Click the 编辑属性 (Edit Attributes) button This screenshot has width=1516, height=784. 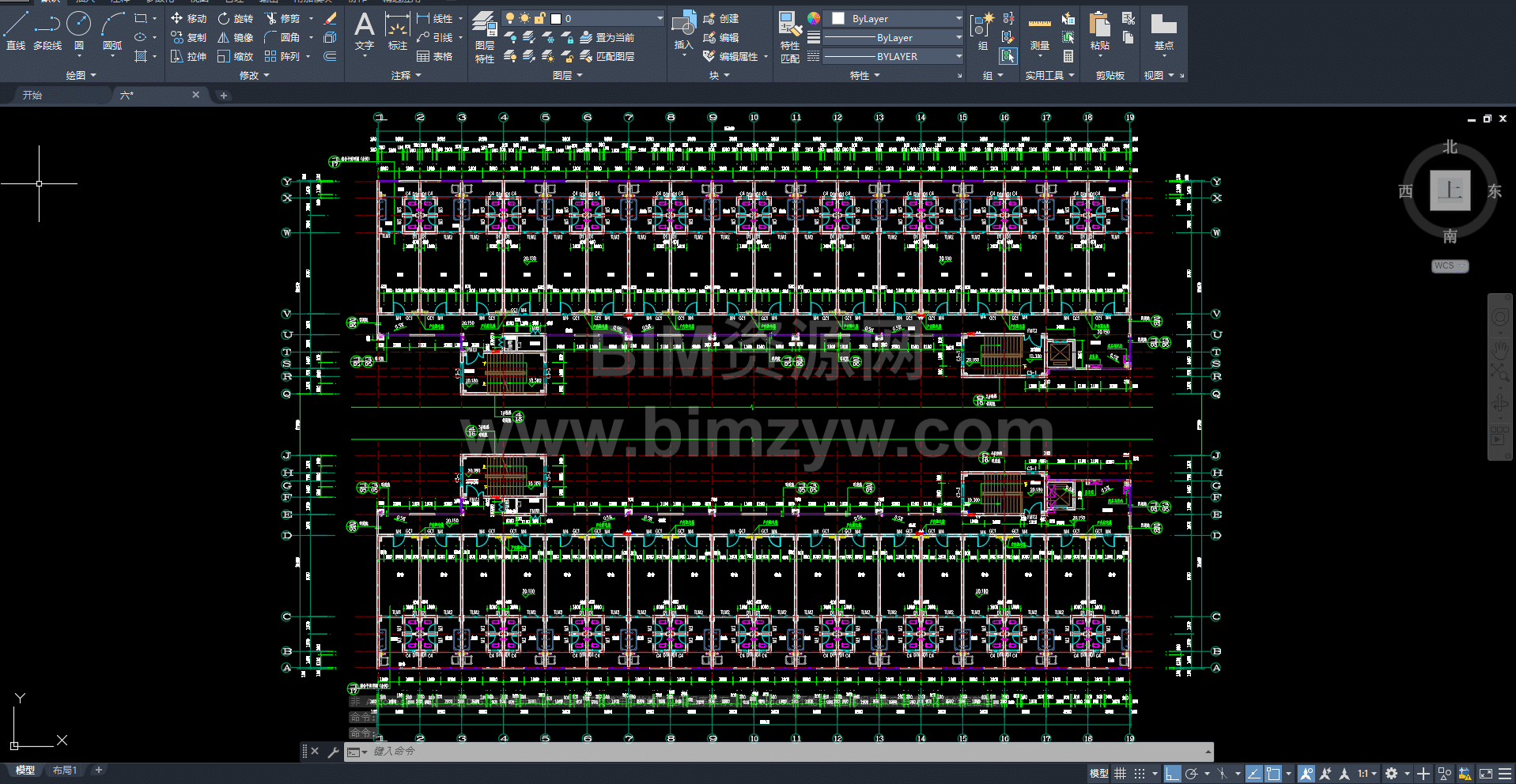[735, 56]
